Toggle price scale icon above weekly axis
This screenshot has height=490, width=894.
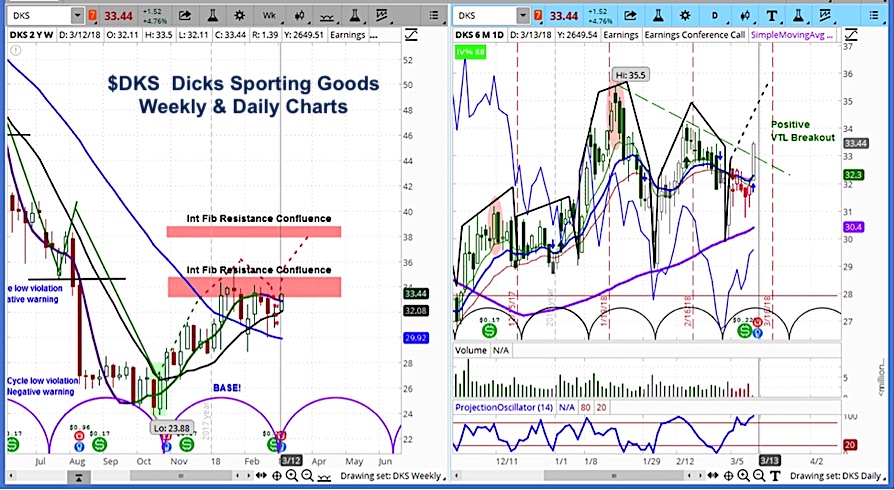click(x=411, y=35)
